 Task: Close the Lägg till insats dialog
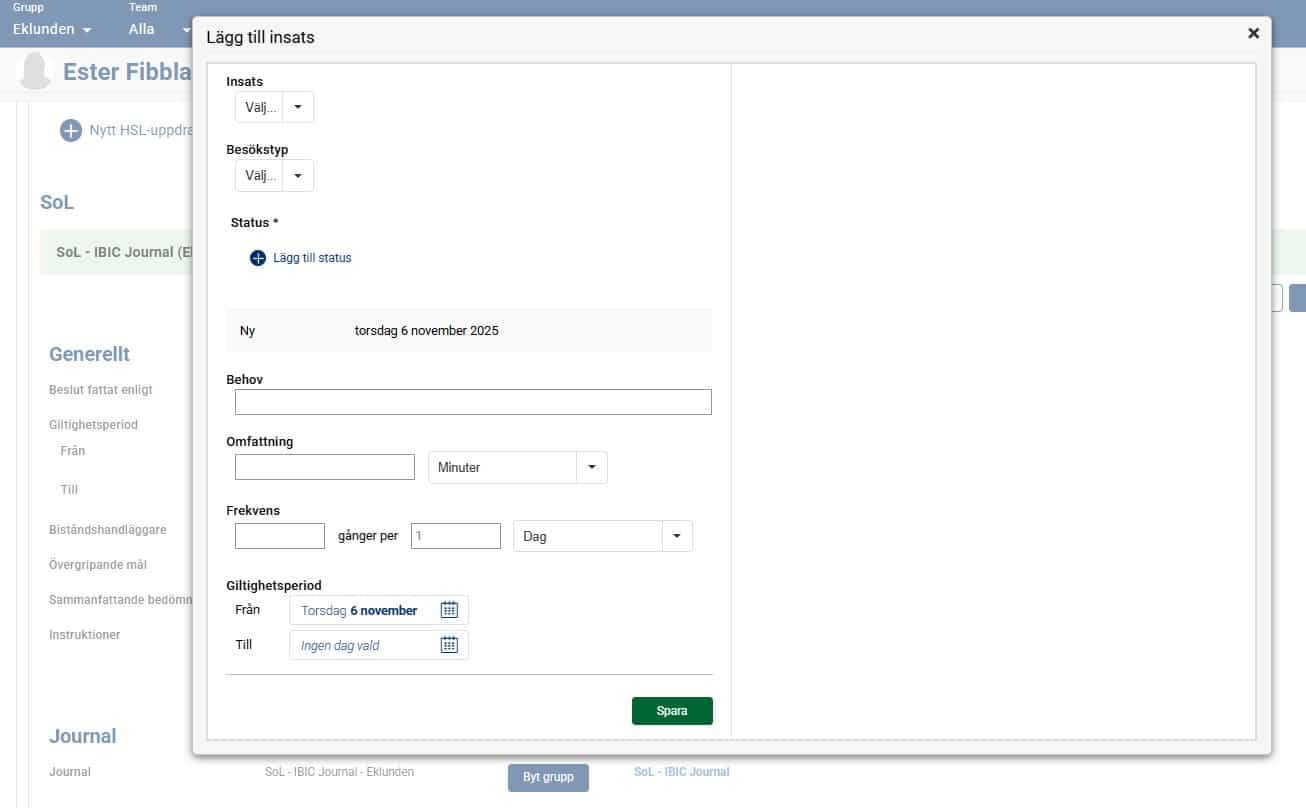tap(1253, 33)
